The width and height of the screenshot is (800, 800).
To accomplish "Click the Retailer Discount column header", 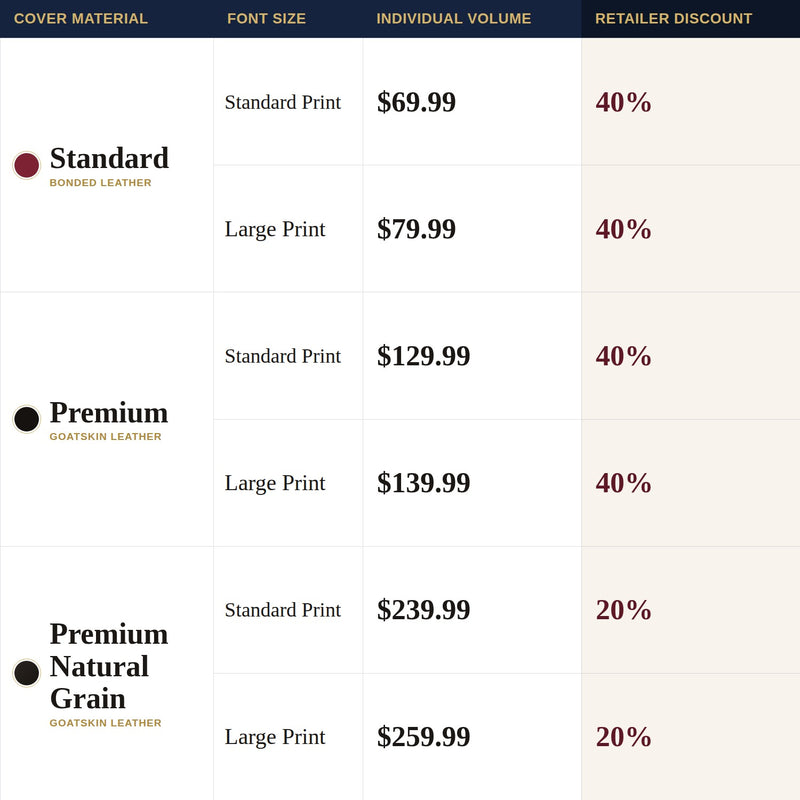I will pos(673,19).
